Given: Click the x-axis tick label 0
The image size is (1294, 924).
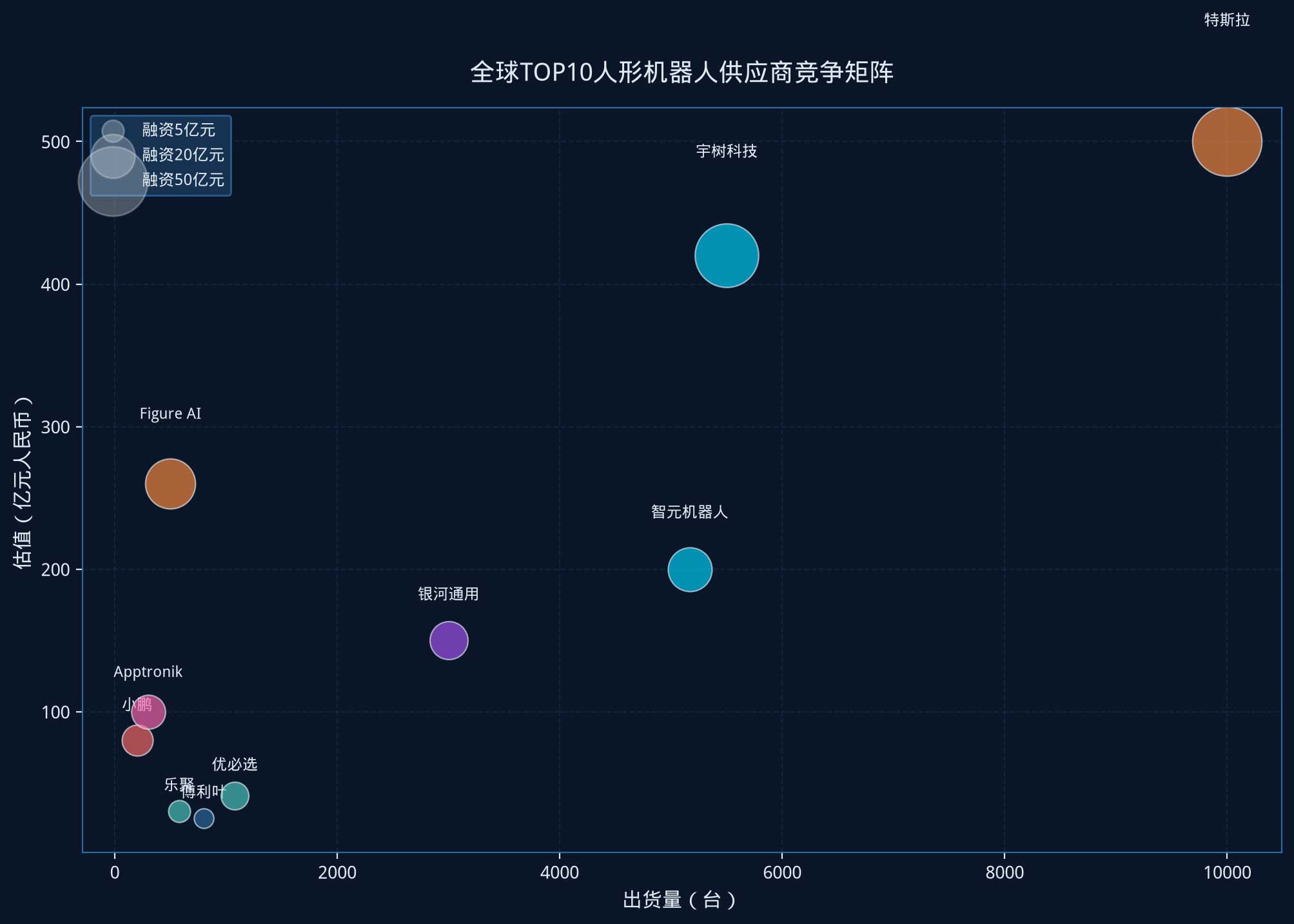Looking at the screenshot, I should tap(115, 872).
